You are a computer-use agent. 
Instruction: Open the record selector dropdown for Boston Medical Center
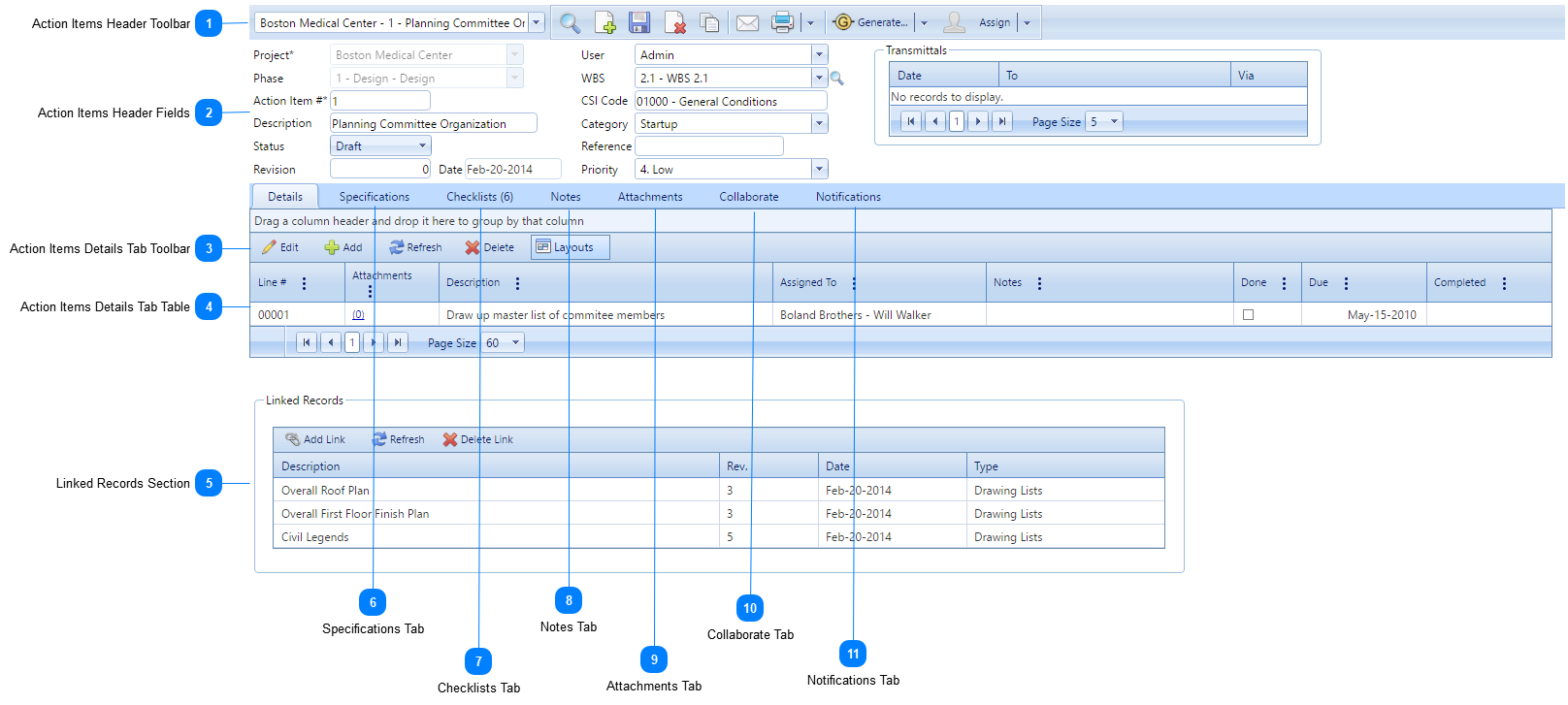click(x=537, y=22)
